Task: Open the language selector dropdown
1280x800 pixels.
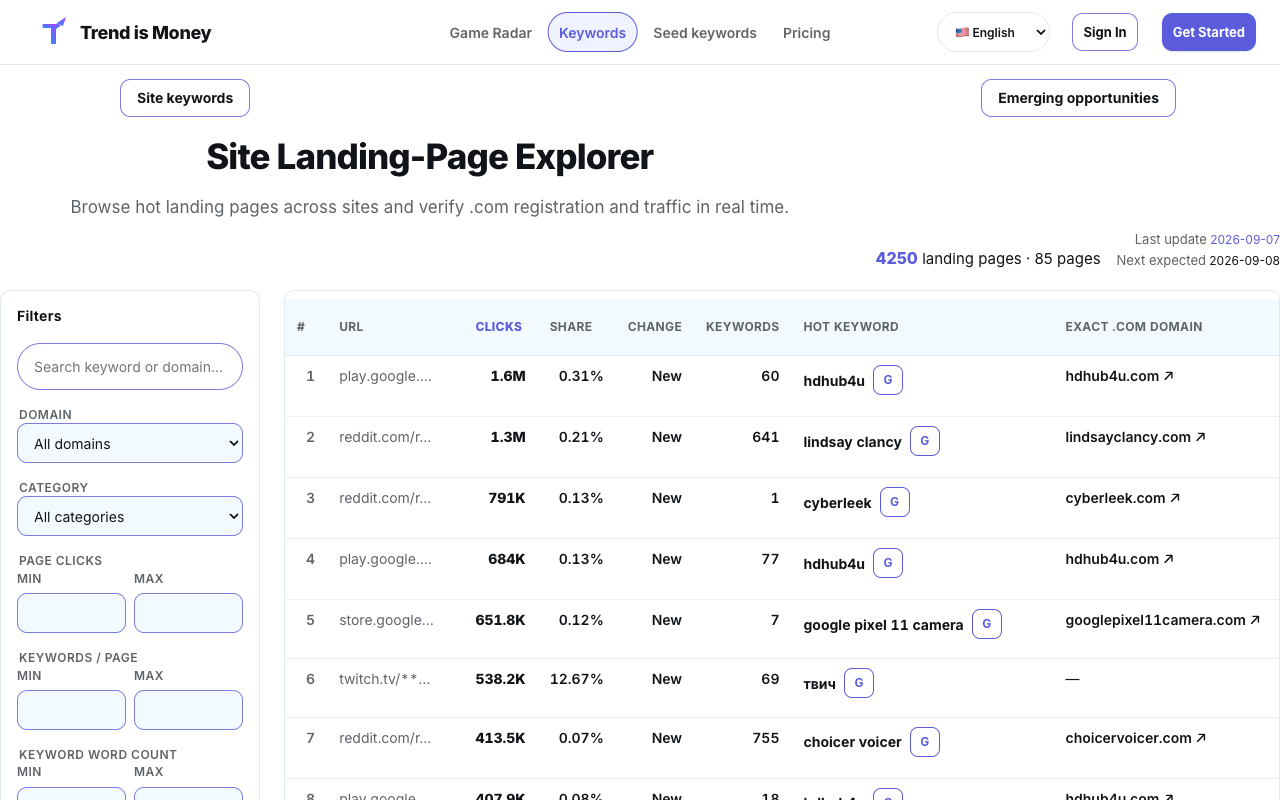Action: tap(993, 32)
